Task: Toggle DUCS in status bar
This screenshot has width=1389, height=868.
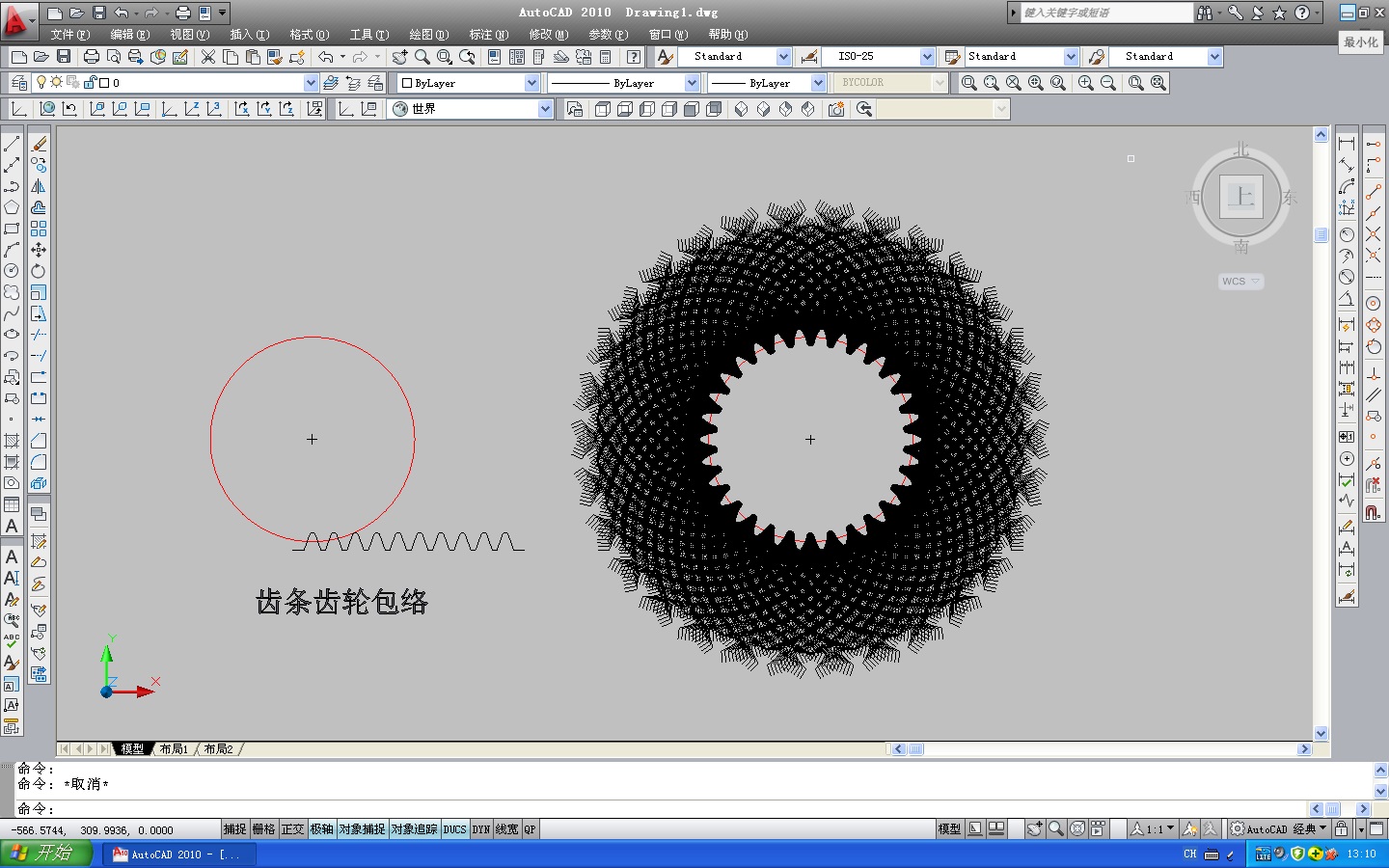Action: [454, 829]
